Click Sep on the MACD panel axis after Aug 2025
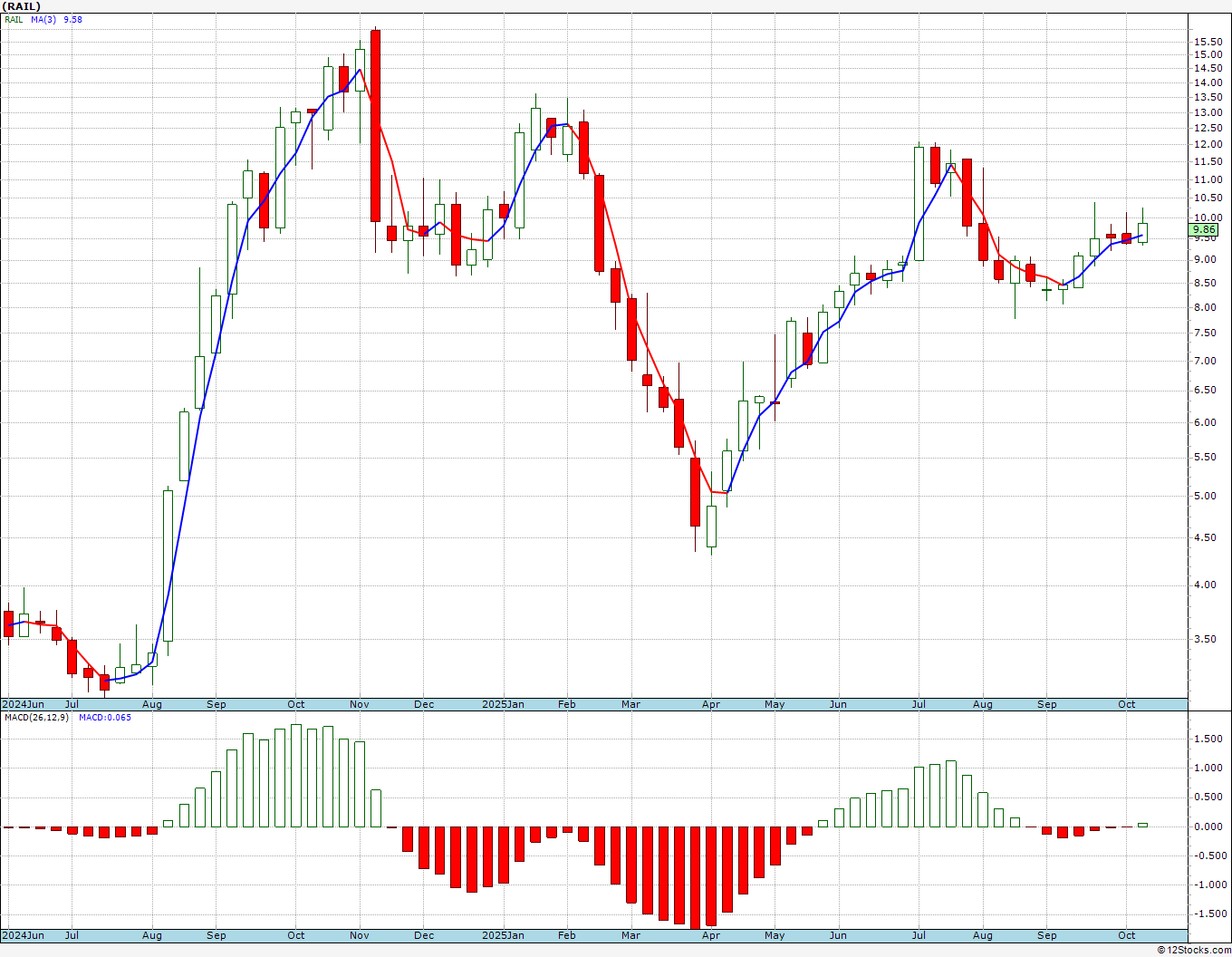 1047,935
